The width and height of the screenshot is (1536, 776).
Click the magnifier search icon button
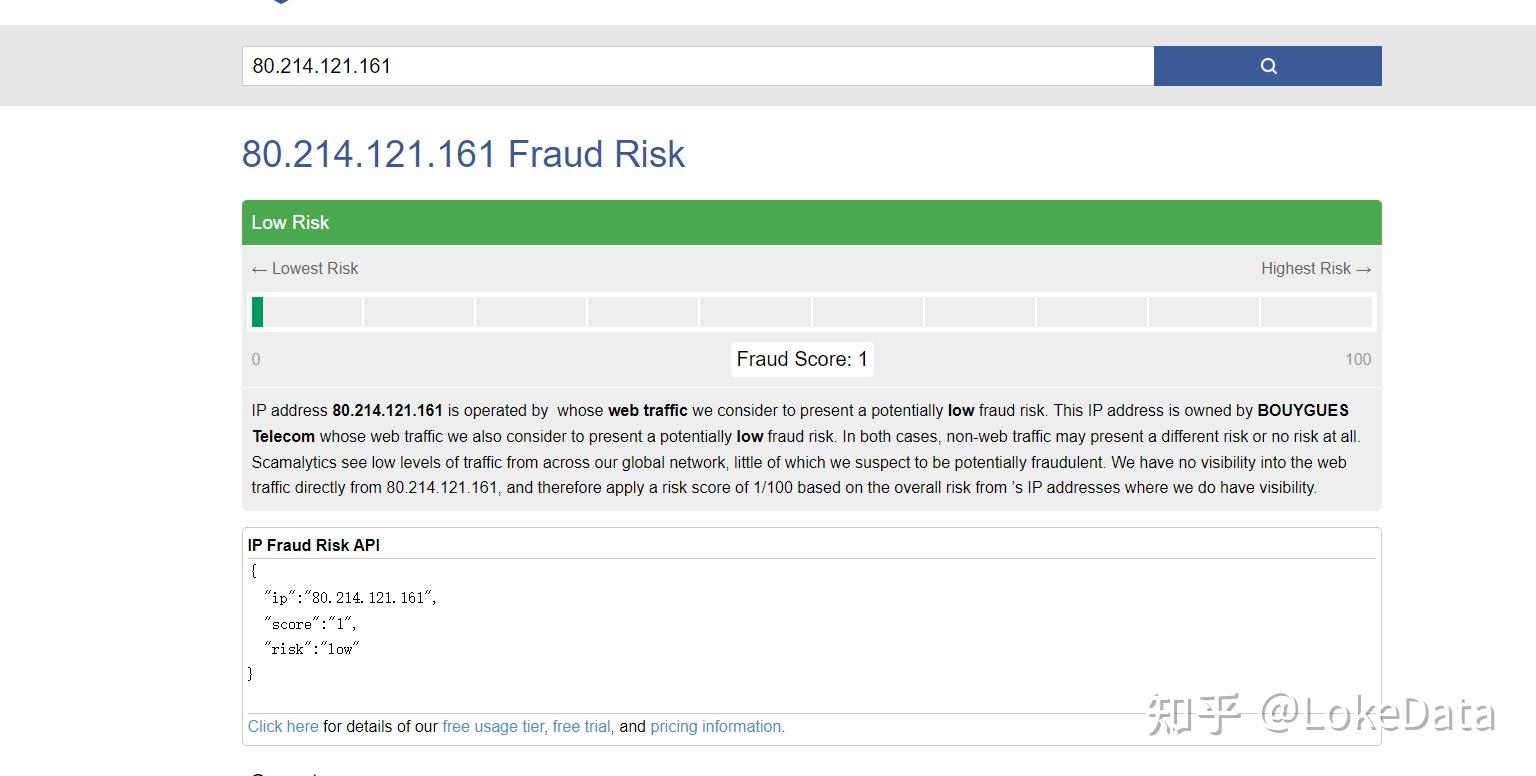[1267, 66]
